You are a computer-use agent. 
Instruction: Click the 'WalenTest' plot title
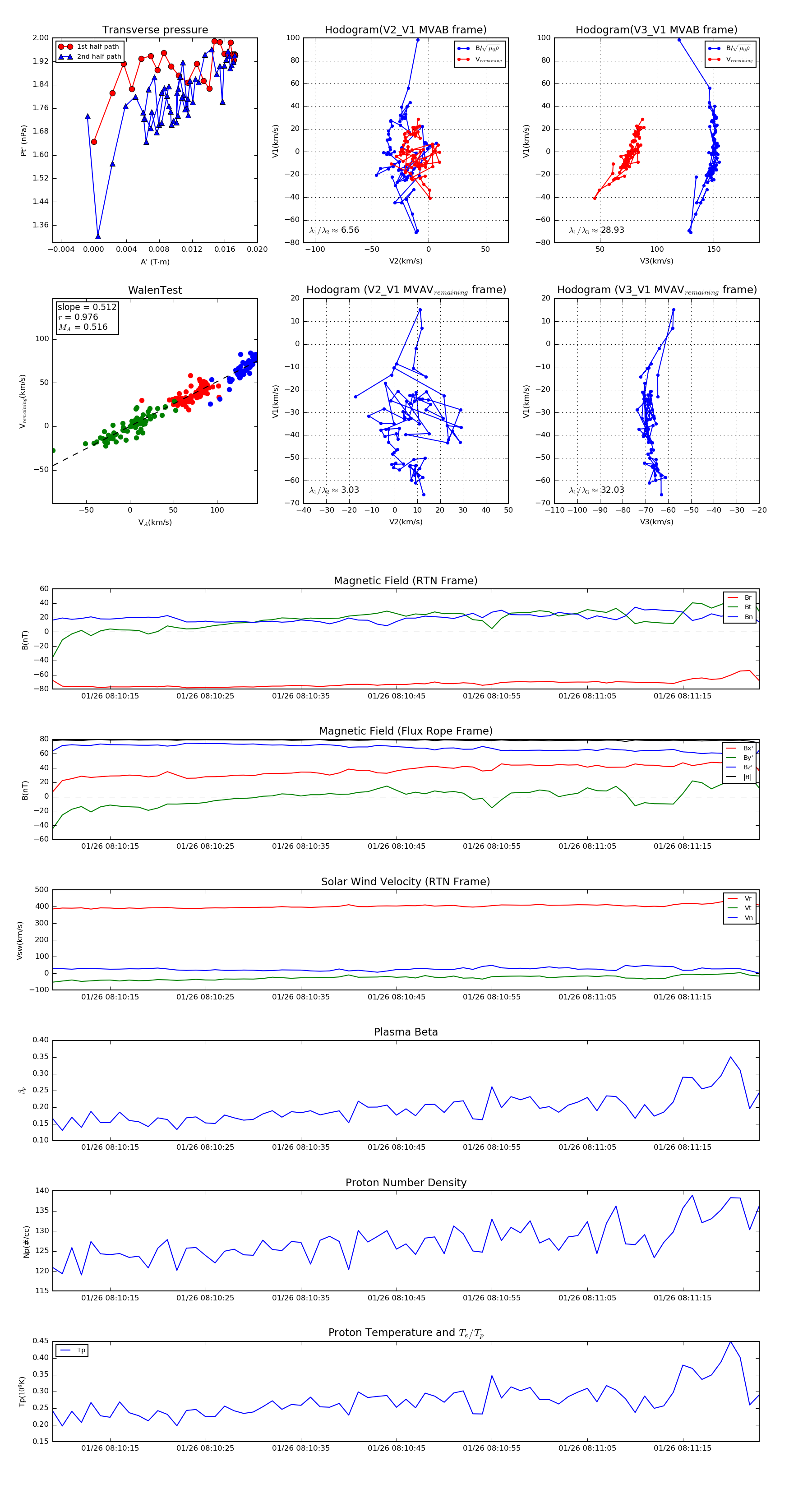point(155,290)
